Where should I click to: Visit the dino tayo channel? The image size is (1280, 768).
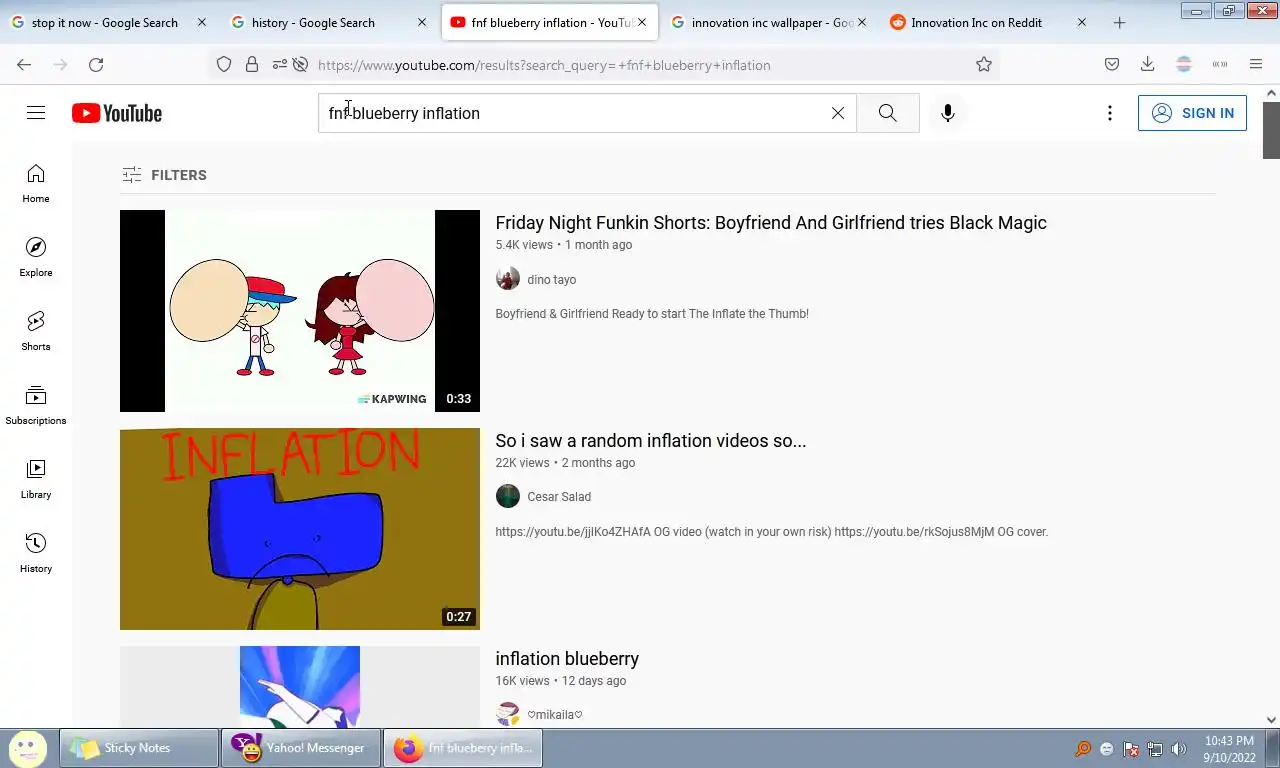(x=552, y=280)
